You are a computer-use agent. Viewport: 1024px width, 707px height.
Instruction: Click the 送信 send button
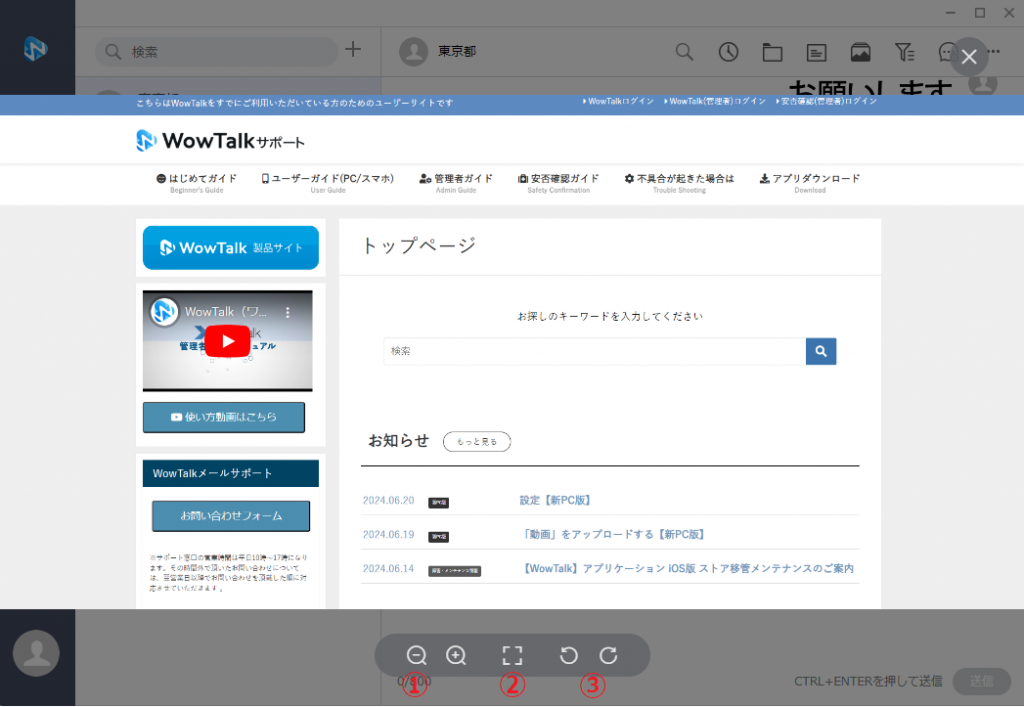tap(981, 681)
